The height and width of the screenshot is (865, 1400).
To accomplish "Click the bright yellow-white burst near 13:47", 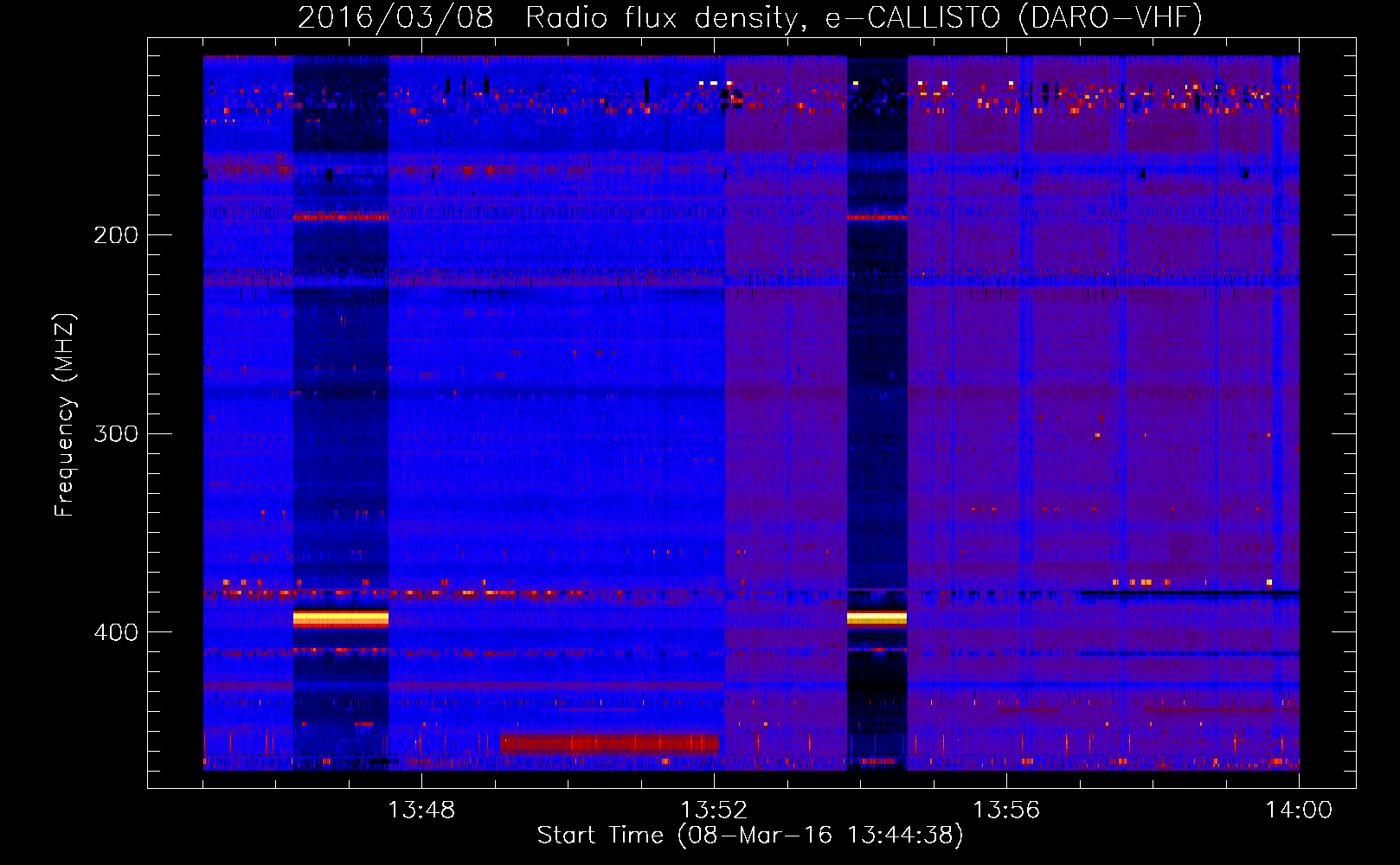I will click(341, 618).
